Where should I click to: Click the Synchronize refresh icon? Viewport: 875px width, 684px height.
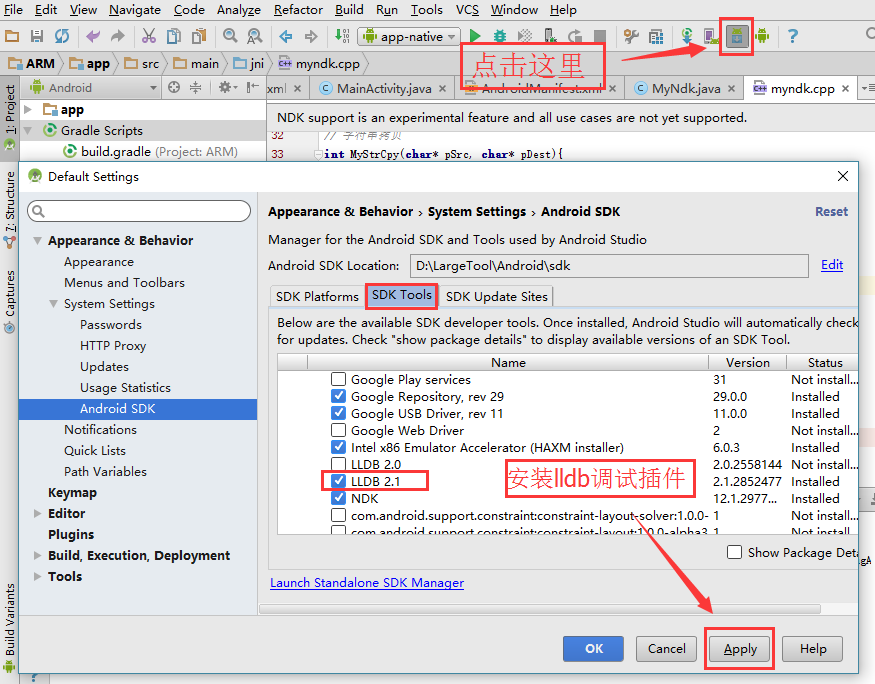(x=62, y=37)
